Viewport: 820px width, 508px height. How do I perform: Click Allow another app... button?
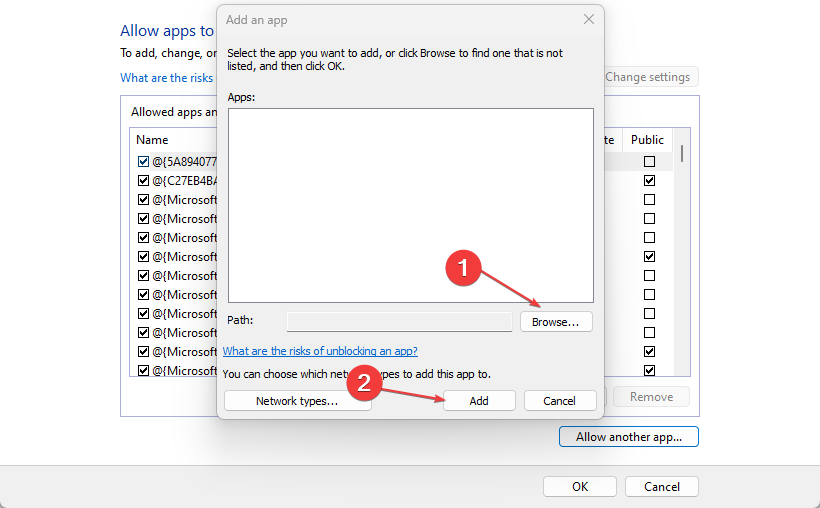coord(629,437)
